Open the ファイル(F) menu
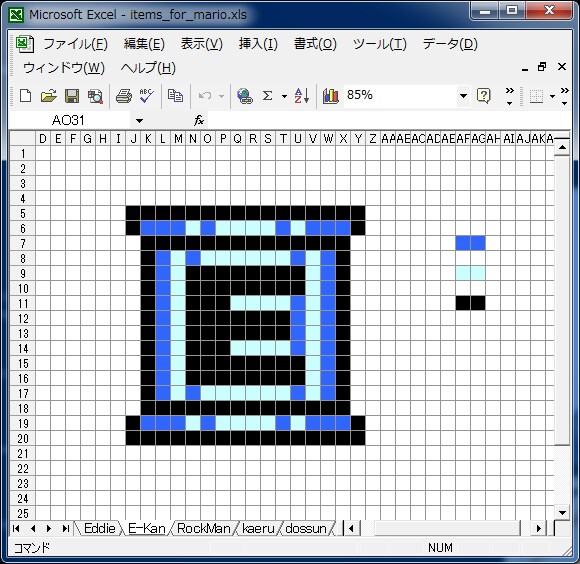The height and width of the screenshot is (564, 580). pos(75,44)
